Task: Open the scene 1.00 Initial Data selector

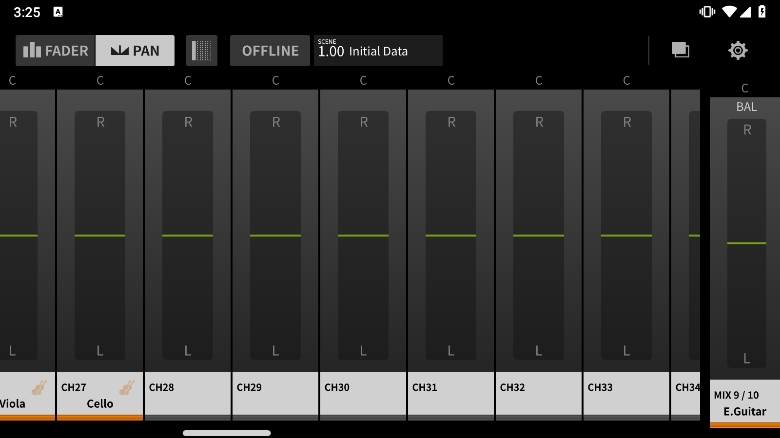Action: pos(378,50)
